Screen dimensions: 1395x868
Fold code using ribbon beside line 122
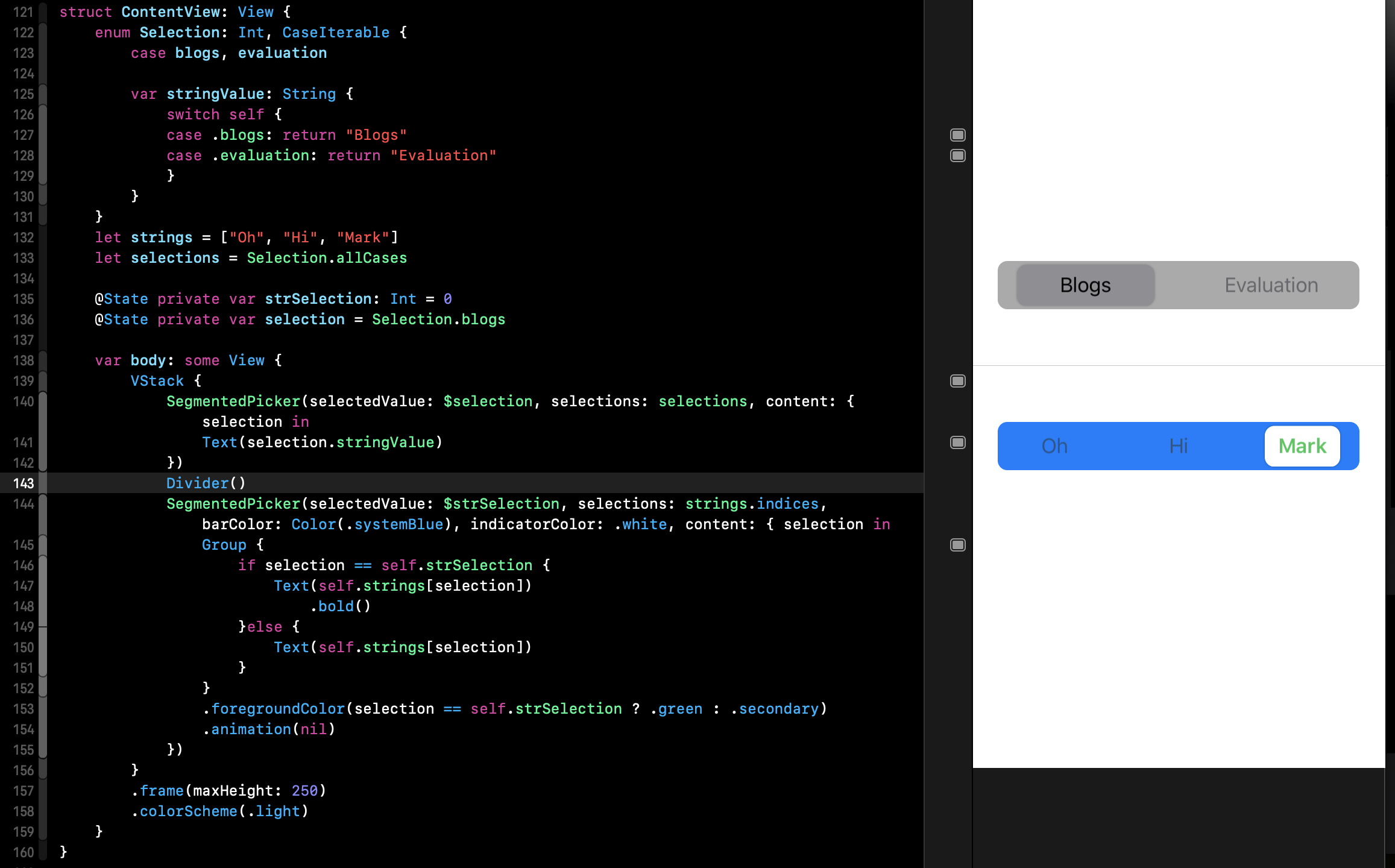click(x=43, y=33)
